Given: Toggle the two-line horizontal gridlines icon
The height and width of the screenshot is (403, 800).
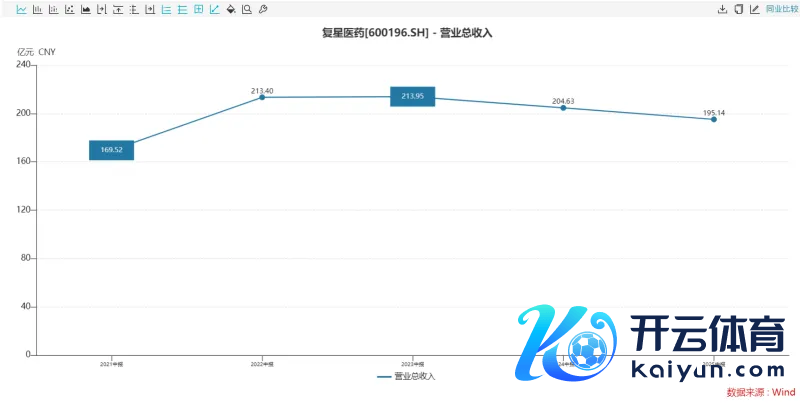Looking at the screenshot, I should coord(166,9).
